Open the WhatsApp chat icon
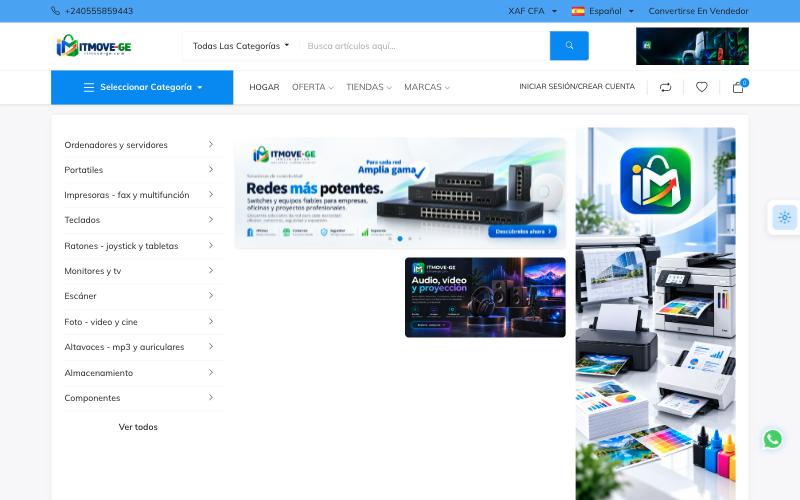The height and width of the screenshot is (500, 800). pyautogui.click(x=772, y=439)
